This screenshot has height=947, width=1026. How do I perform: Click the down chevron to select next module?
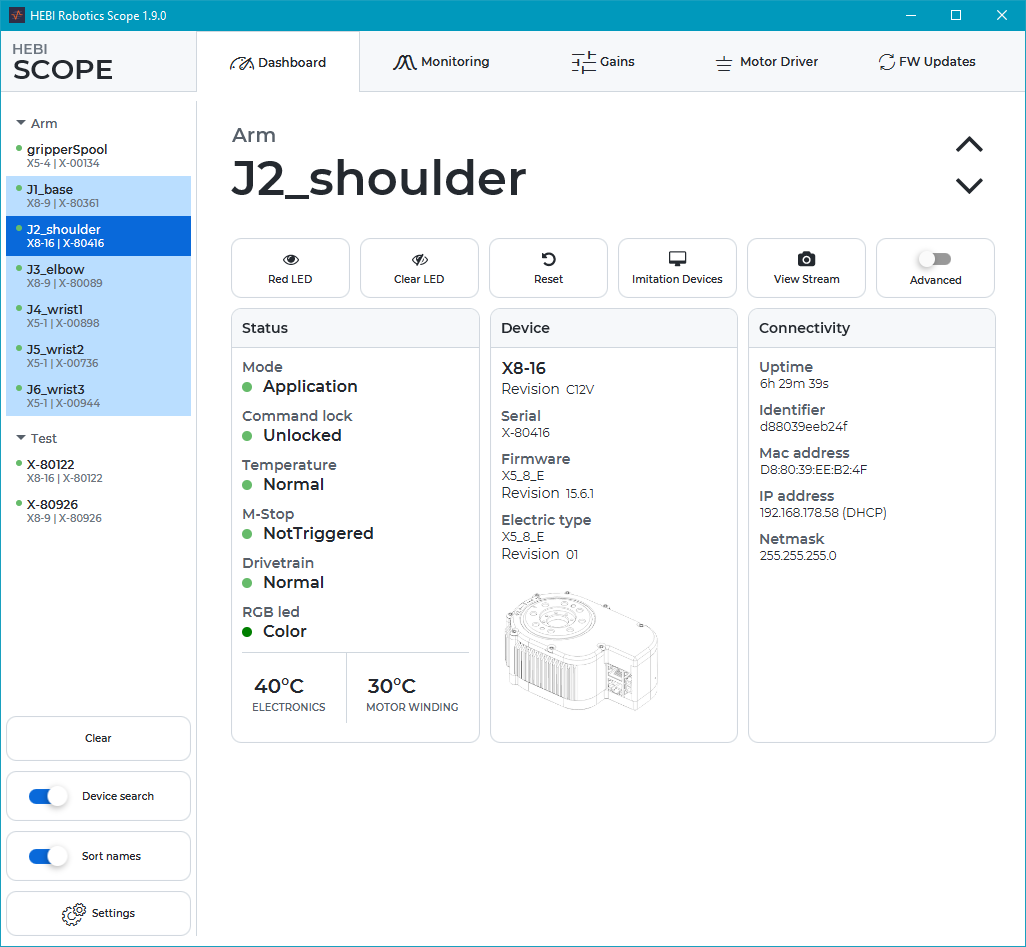tap(968, 186)
